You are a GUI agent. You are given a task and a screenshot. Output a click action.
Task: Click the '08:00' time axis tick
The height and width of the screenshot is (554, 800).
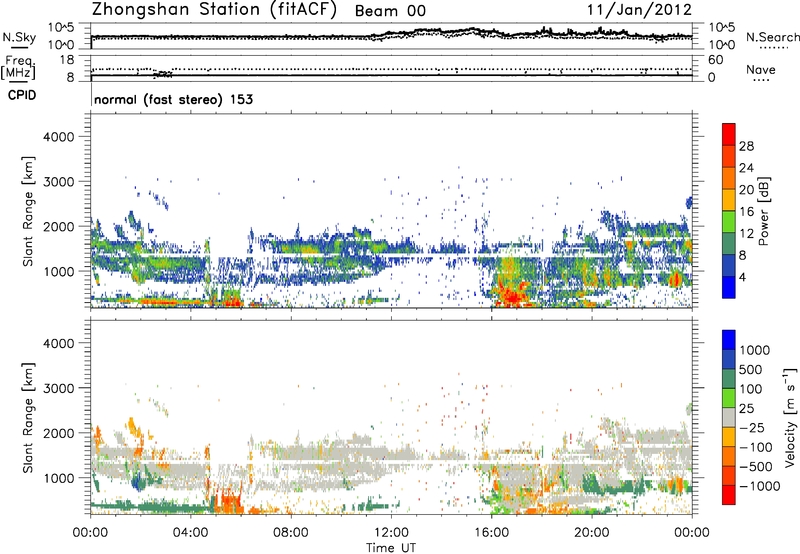(291, 533)
